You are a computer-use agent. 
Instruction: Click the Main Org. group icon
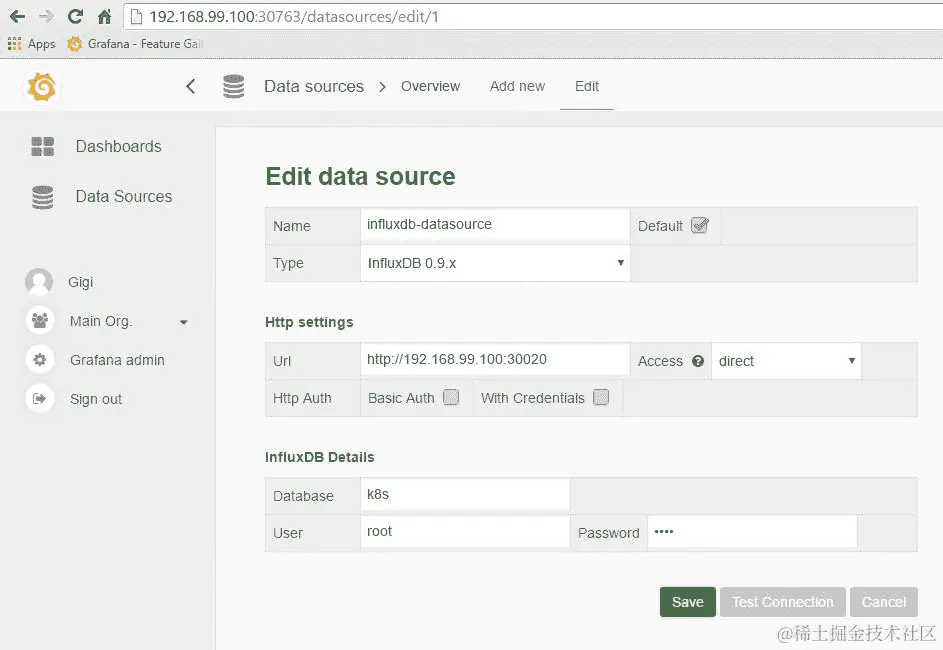pyautogui.click(x=40, y=320)
